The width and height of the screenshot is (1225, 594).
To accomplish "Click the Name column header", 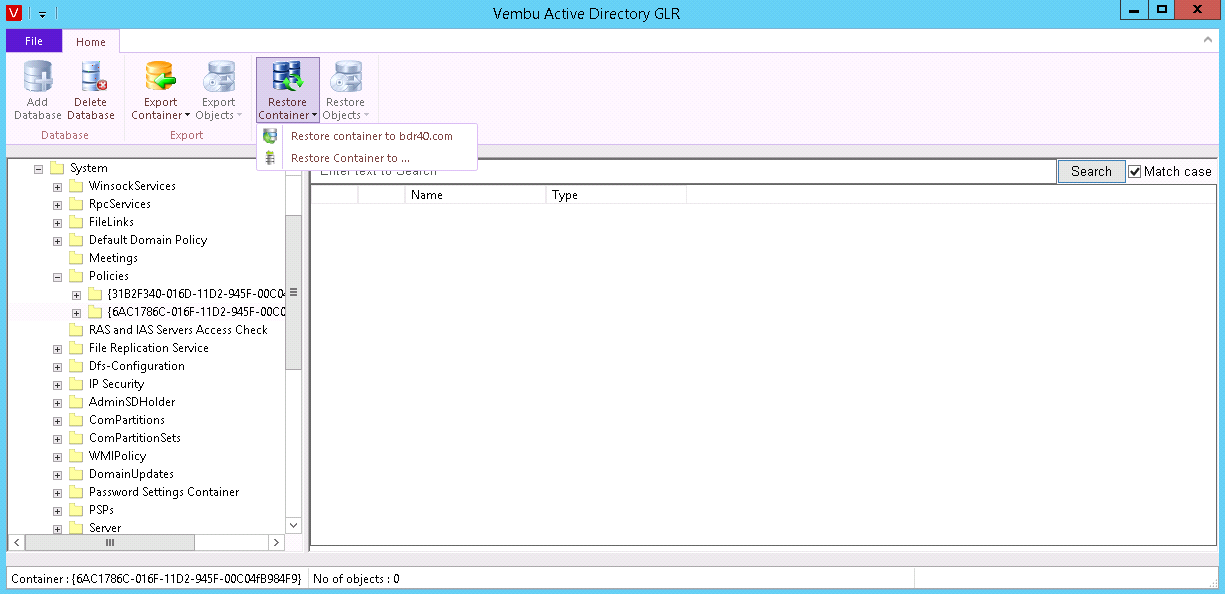I will click(475, 195).
